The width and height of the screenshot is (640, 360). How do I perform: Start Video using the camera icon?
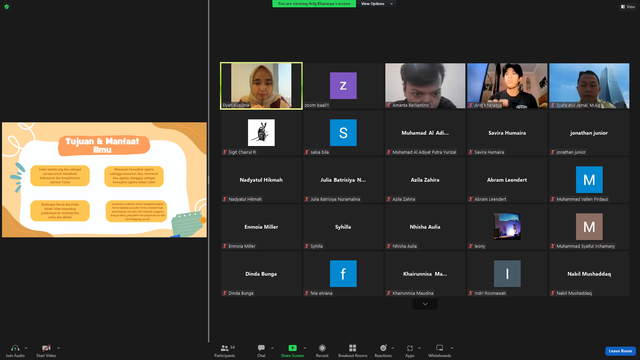tap(46, 348)
